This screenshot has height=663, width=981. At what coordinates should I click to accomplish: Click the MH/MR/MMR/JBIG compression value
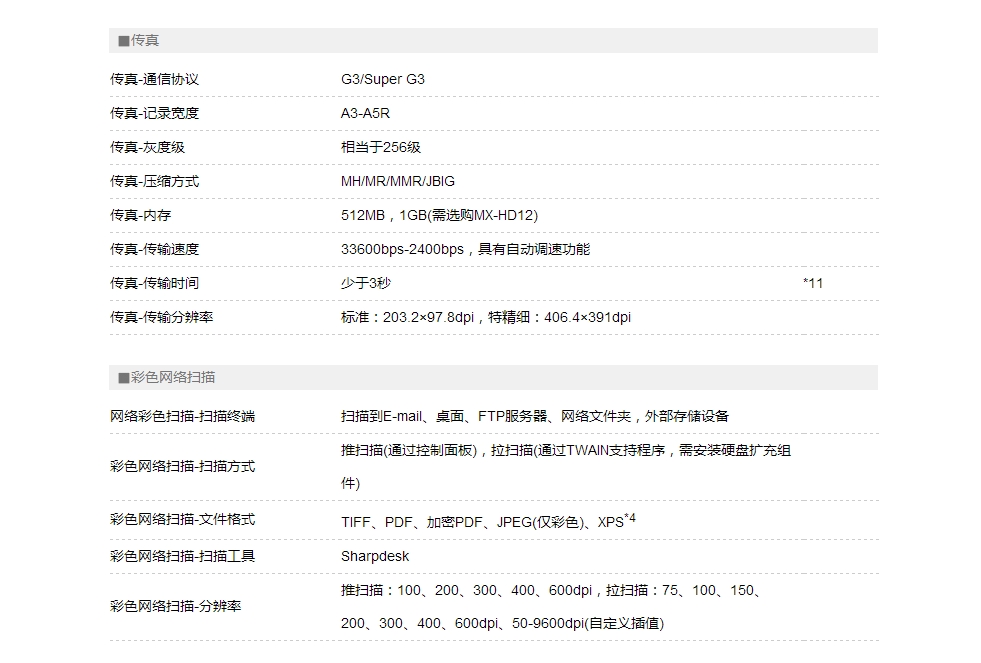click(398, 181)
